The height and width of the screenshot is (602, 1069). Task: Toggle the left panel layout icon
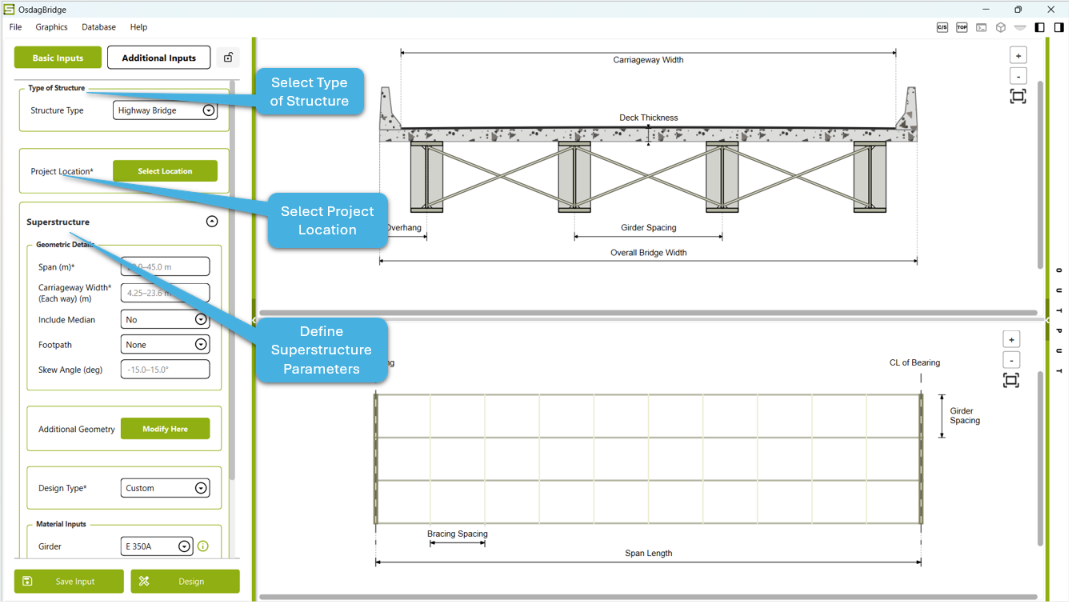1040,27
